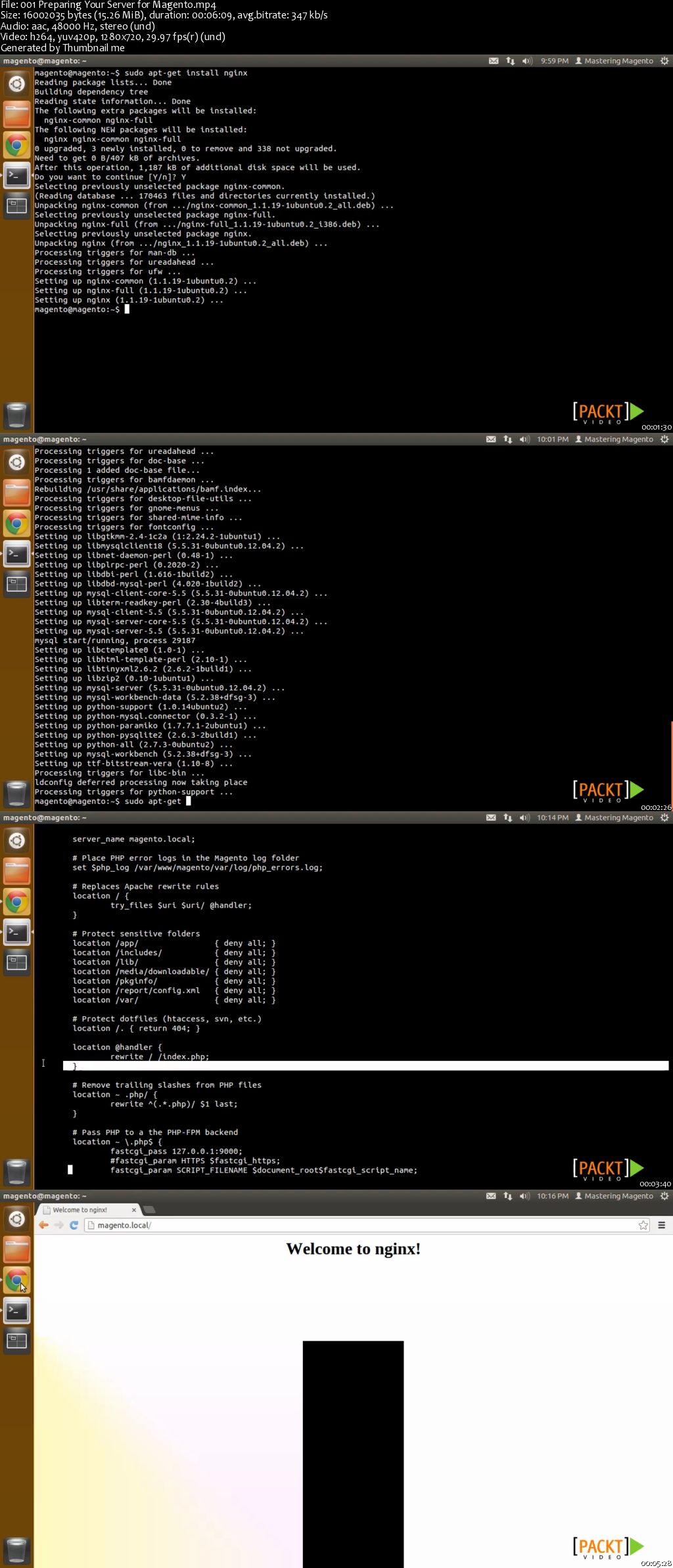
Task: Click 'server_name magento.local;' line in editor
Action: tap(133, 840)
